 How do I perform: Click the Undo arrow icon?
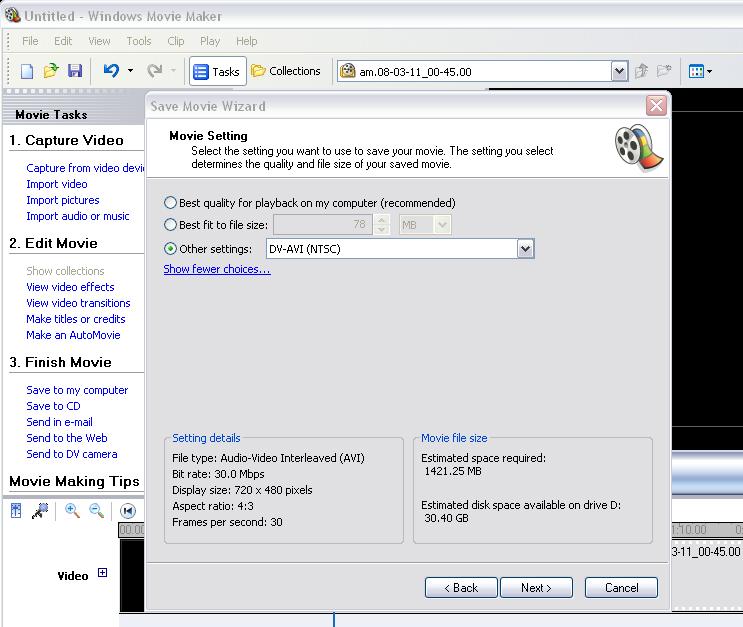[x=111, y=71]
